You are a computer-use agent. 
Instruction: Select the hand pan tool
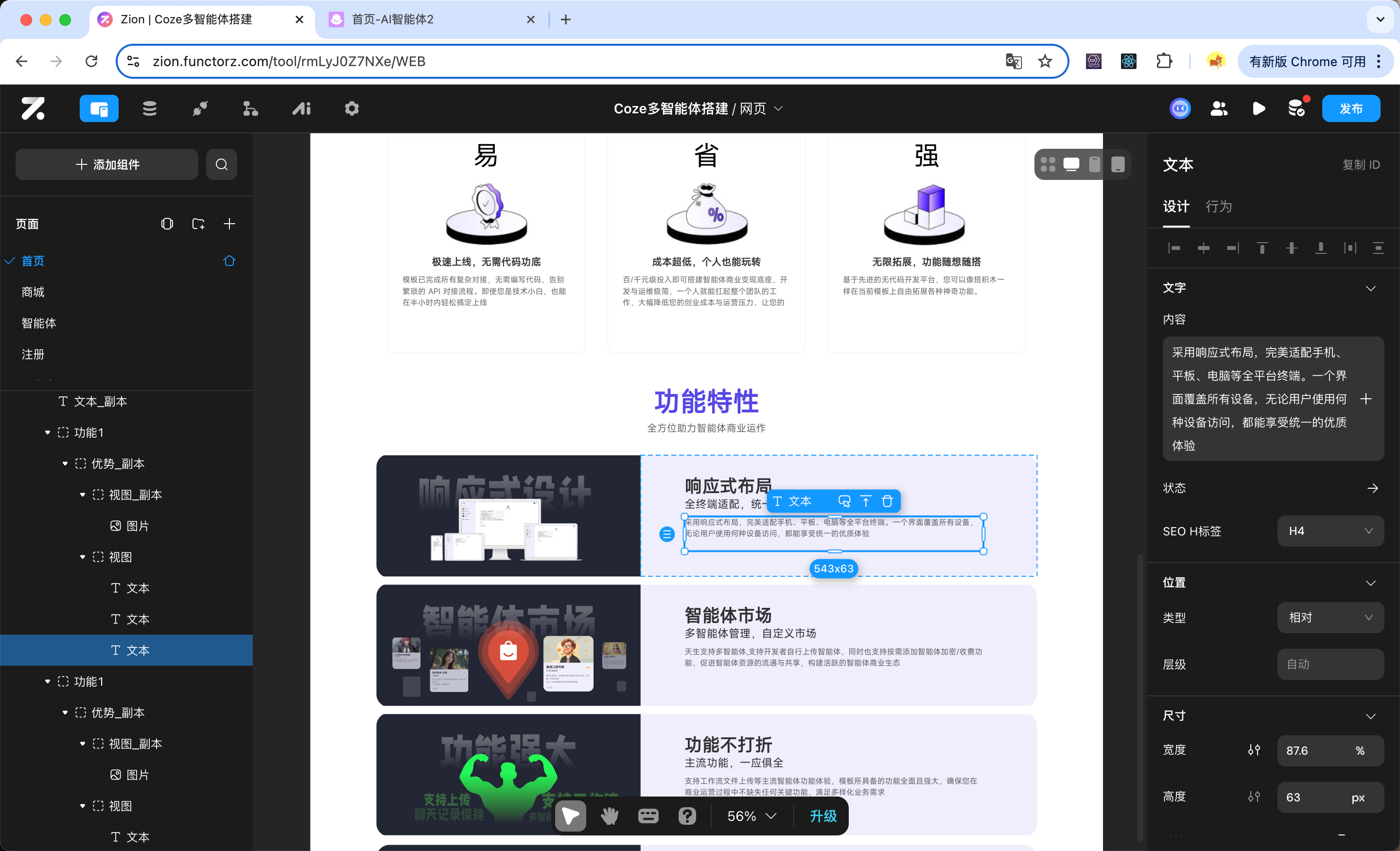point(610,816)
